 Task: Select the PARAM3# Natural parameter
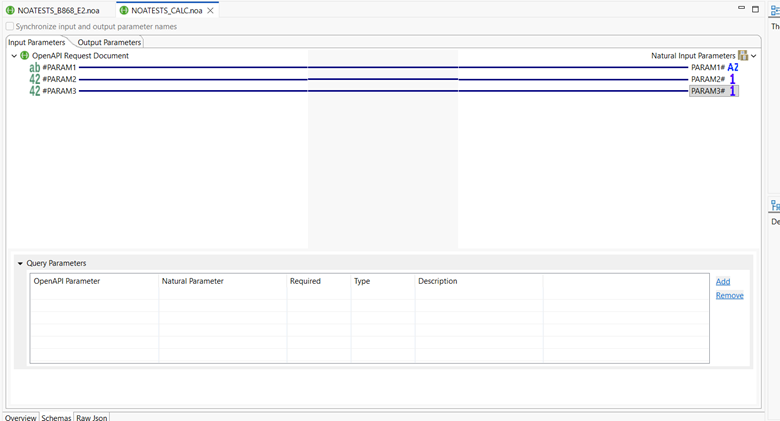(708, 91)
